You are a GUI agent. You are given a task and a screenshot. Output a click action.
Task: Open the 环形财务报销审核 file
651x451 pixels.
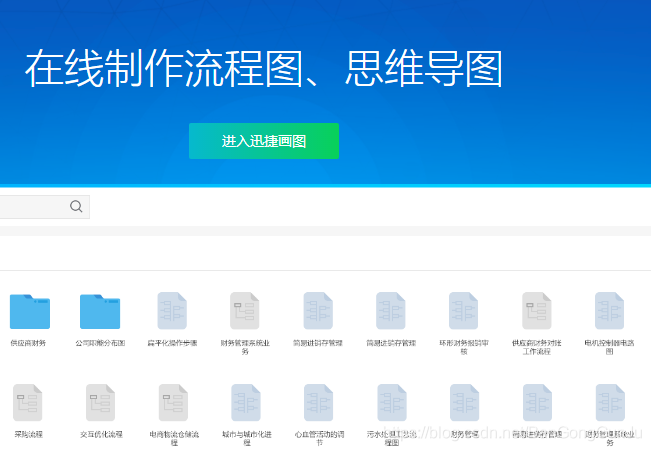coord(464,311)
